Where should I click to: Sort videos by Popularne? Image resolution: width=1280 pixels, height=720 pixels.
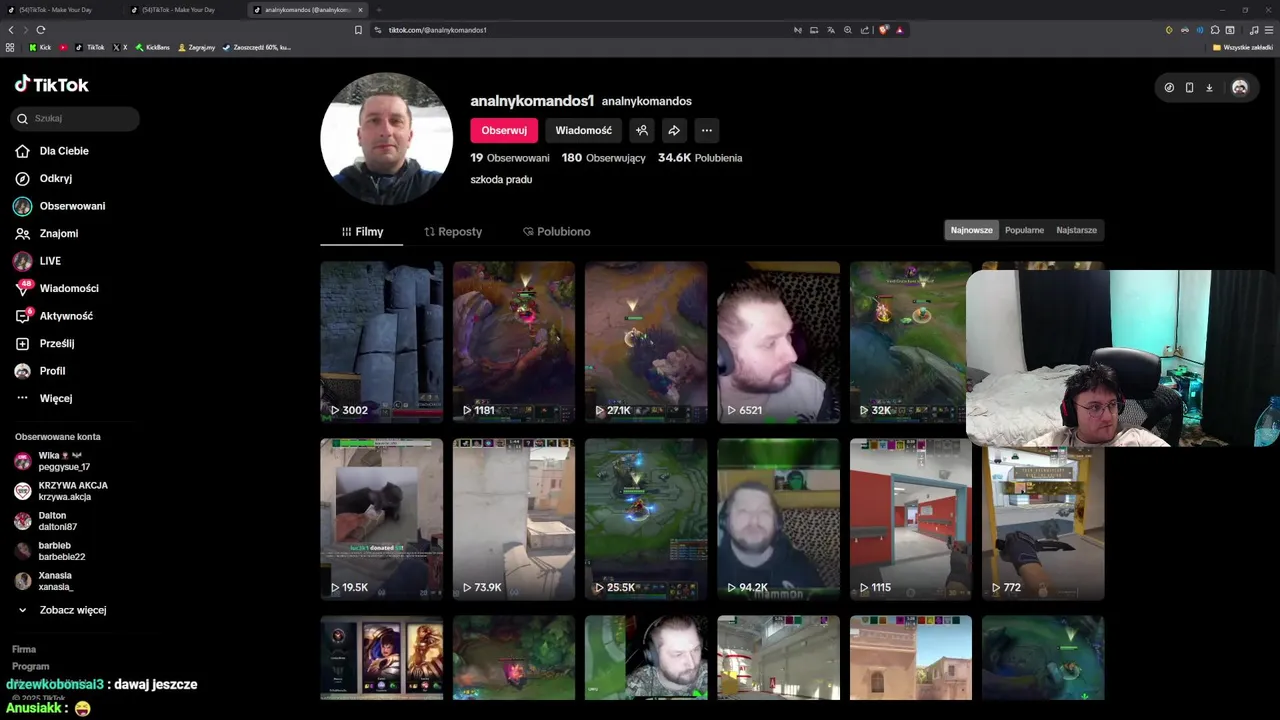coord(1024,230)
